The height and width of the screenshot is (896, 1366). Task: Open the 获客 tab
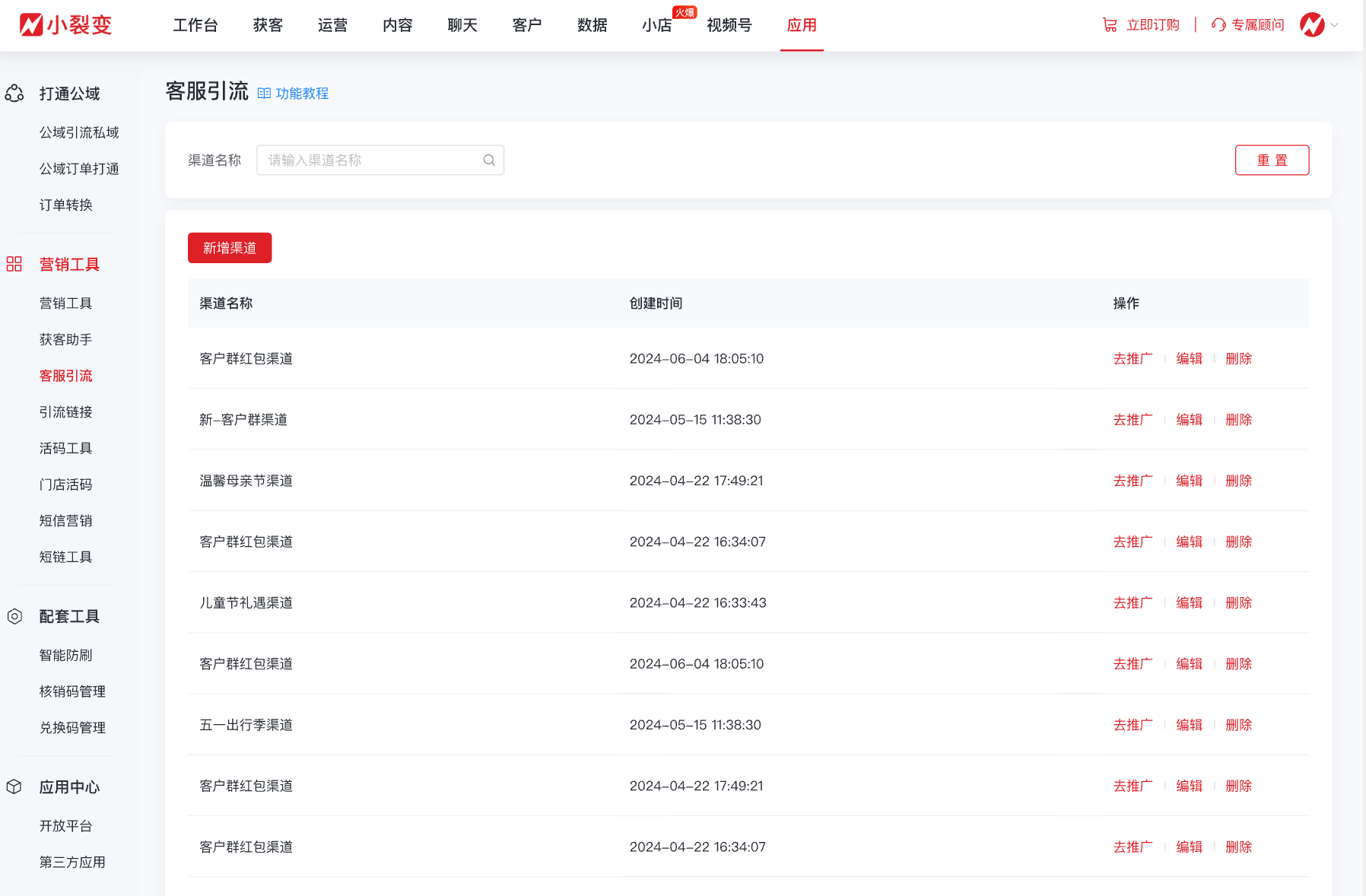coord(268,25)
